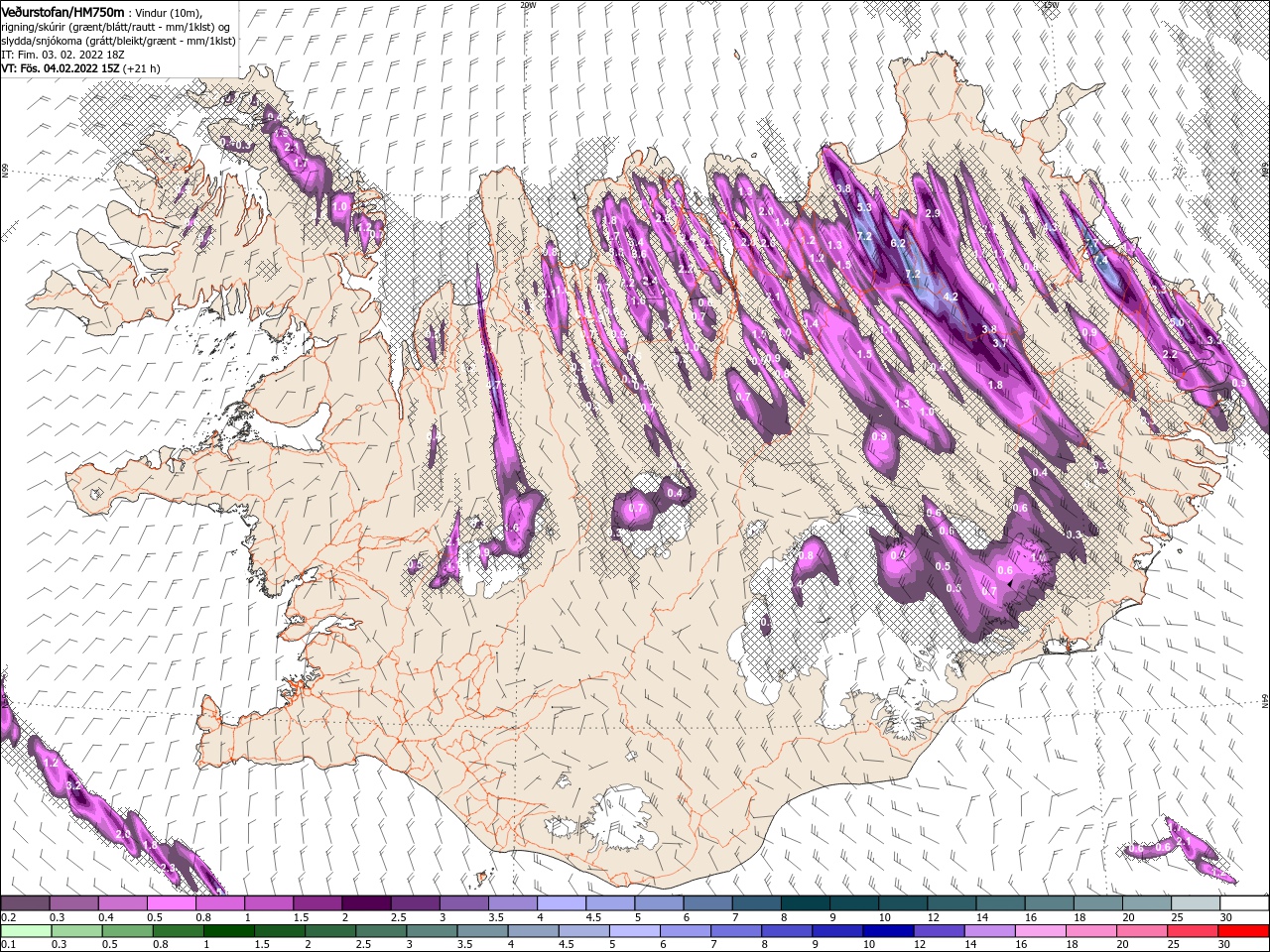Click the 2.9 snowfall value in northeast Iceland

pos(932,213)
